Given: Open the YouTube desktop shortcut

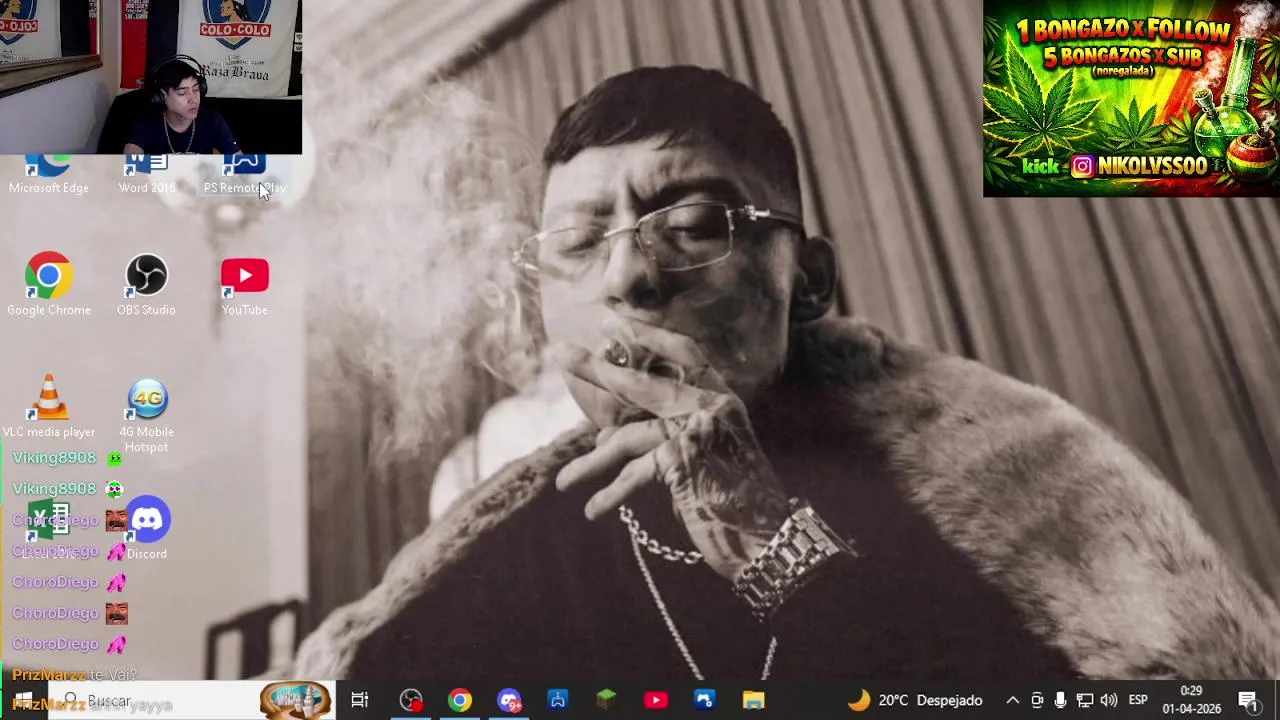Looking at the screenshot, I should 244,286.
